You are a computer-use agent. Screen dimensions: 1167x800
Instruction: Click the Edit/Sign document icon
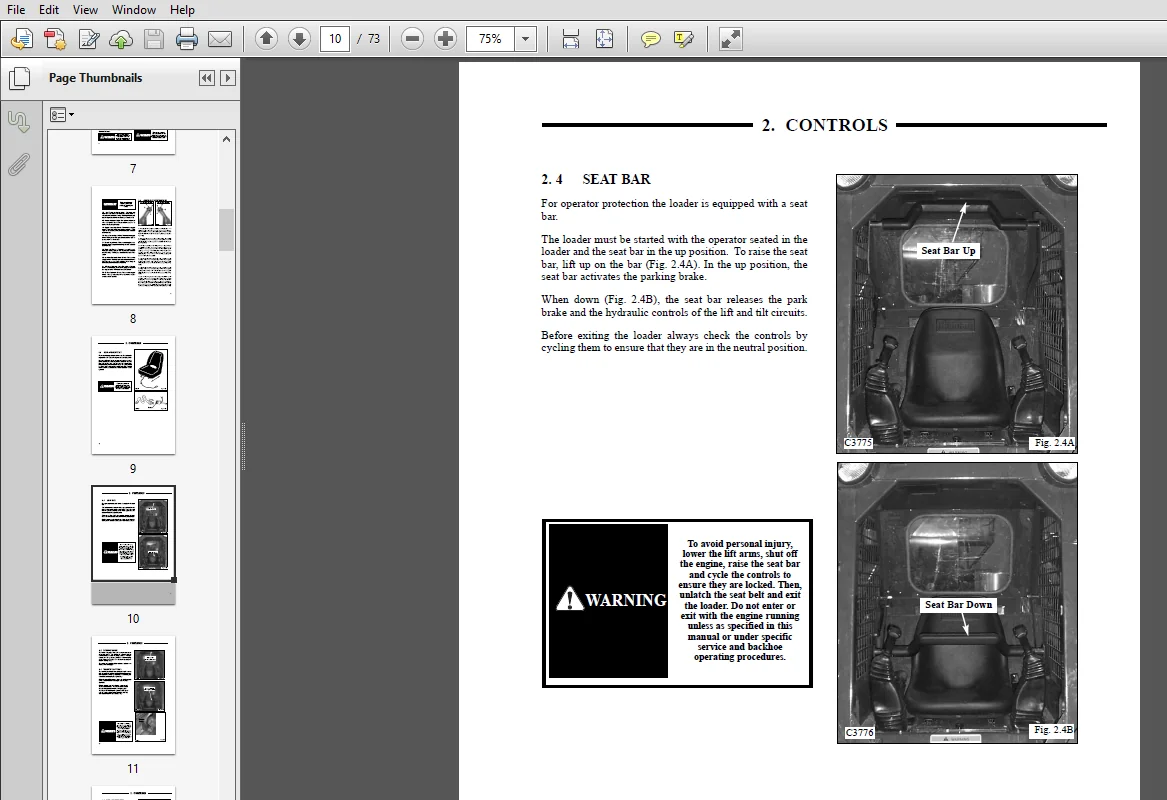coord(89,39)
